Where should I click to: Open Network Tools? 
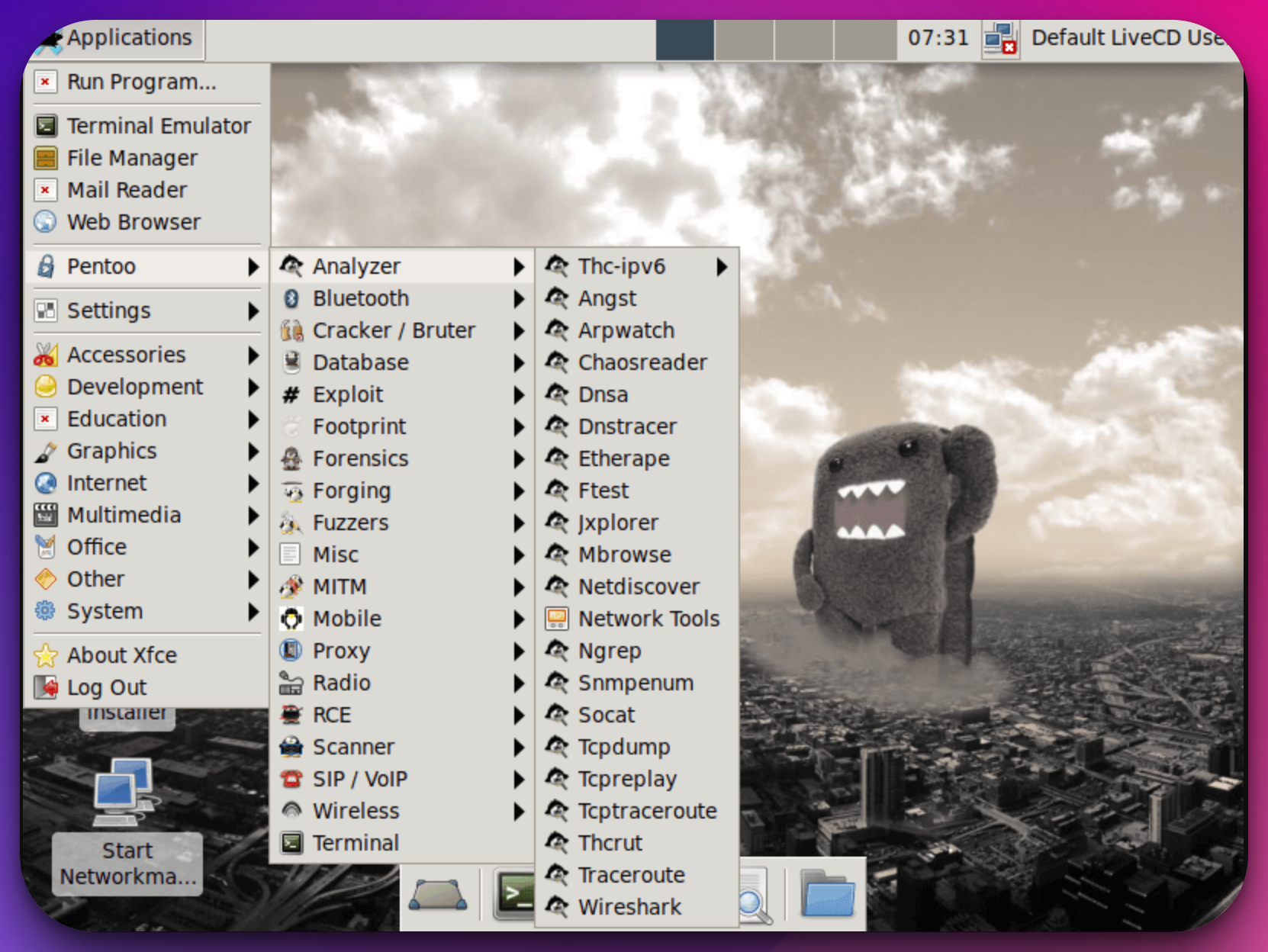pyautogui.click(x=647, y=619)
